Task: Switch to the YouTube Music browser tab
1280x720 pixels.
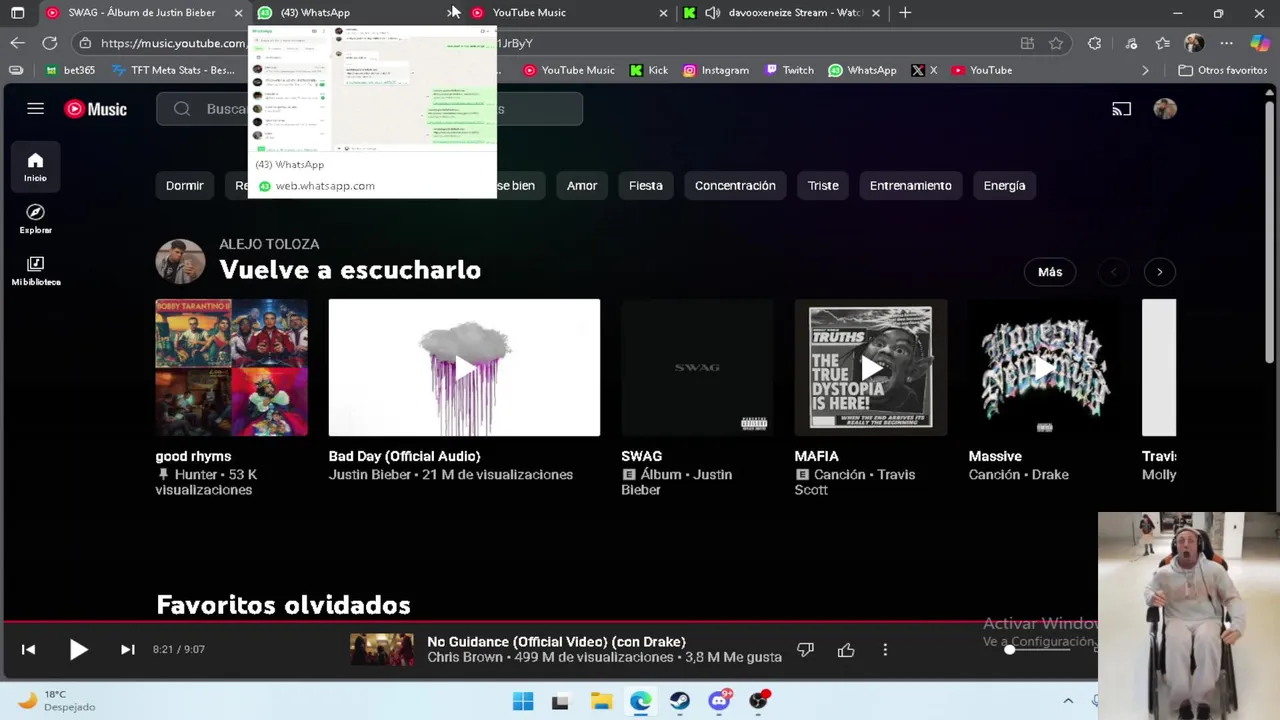Action: [x=568, y=13]
